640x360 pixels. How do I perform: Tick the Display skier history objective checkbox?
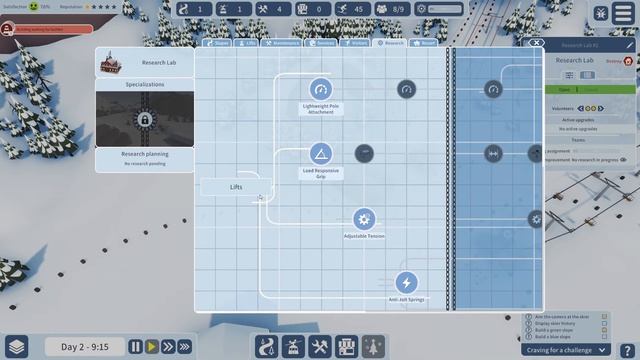click(604, 323)
